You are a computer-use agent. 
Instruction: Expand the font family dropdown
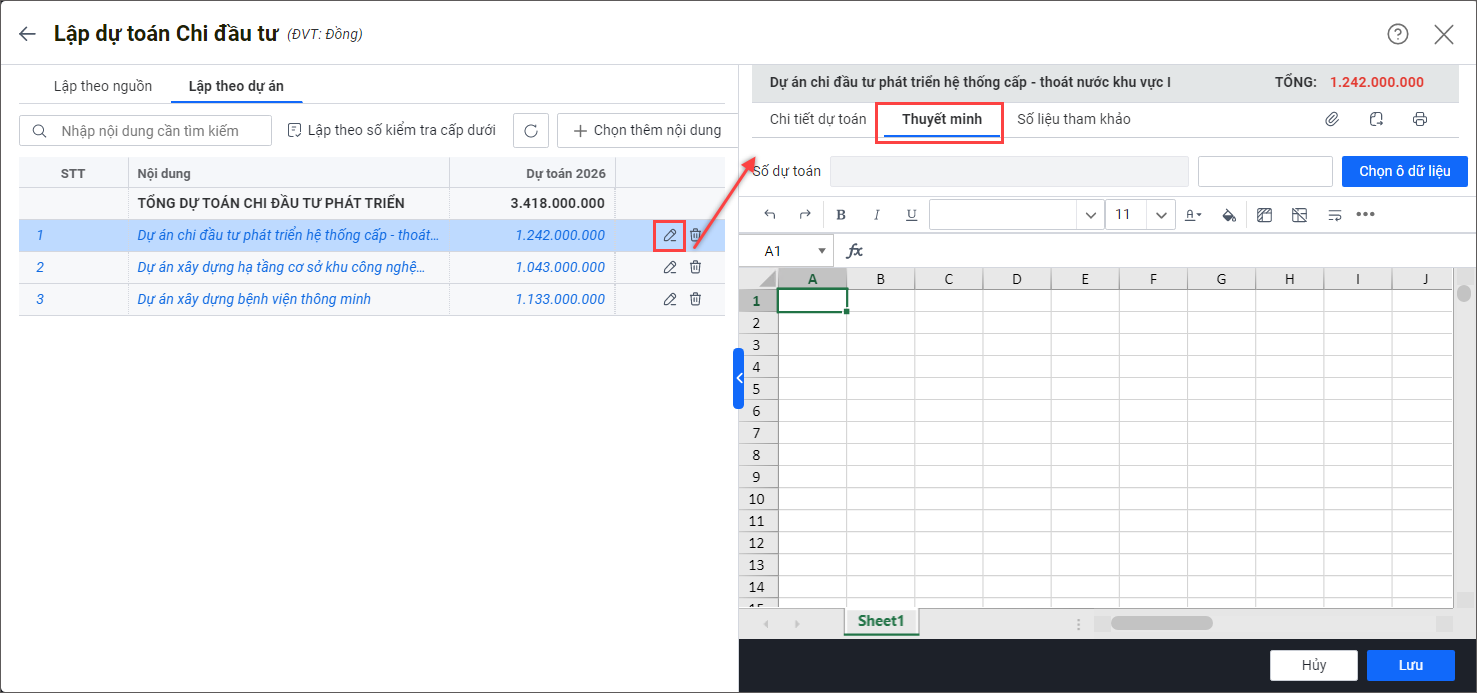click(x=1088, y=215)
